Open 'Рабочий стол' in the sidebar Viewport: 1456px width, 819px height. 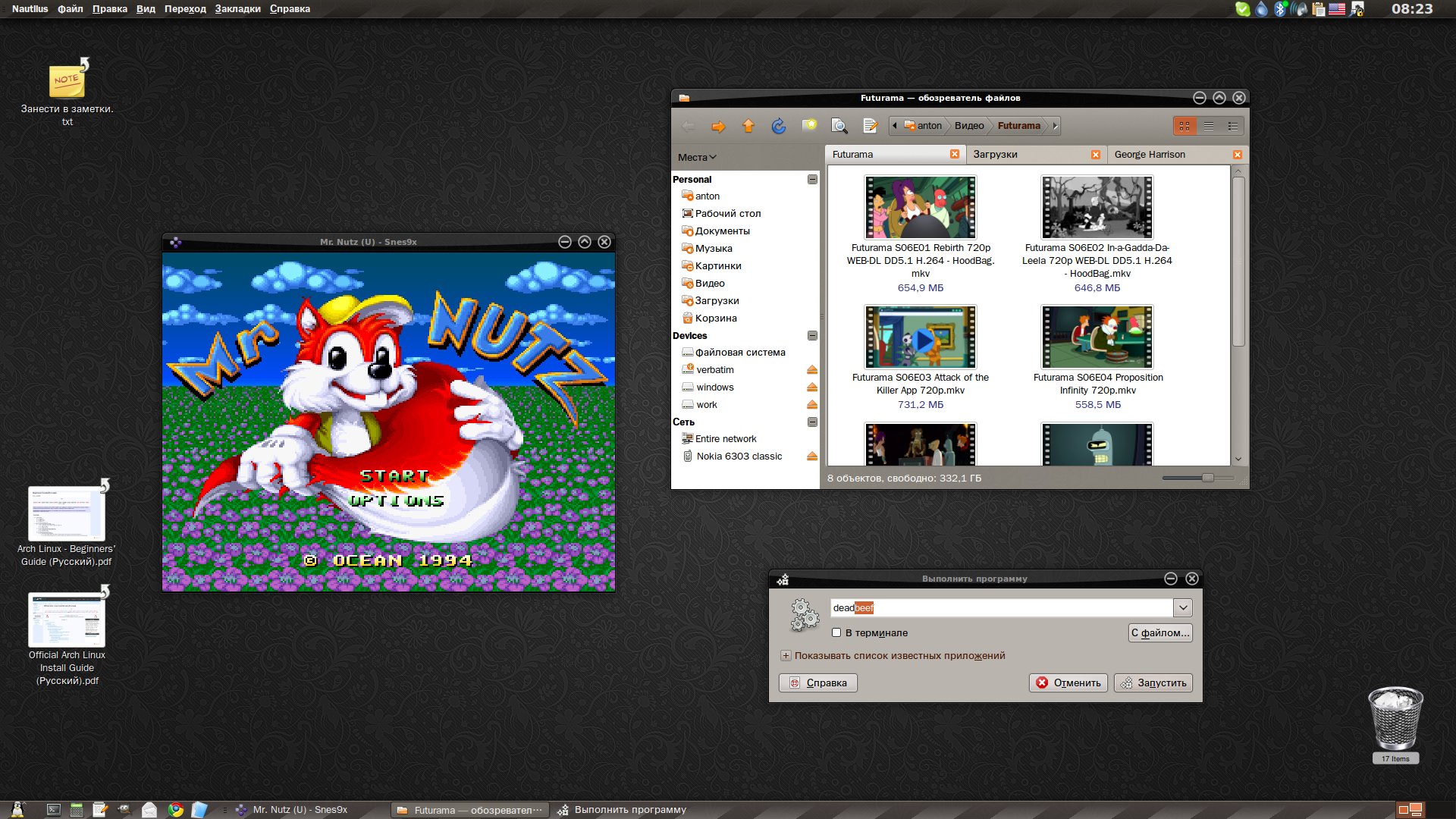pos(727,214)
